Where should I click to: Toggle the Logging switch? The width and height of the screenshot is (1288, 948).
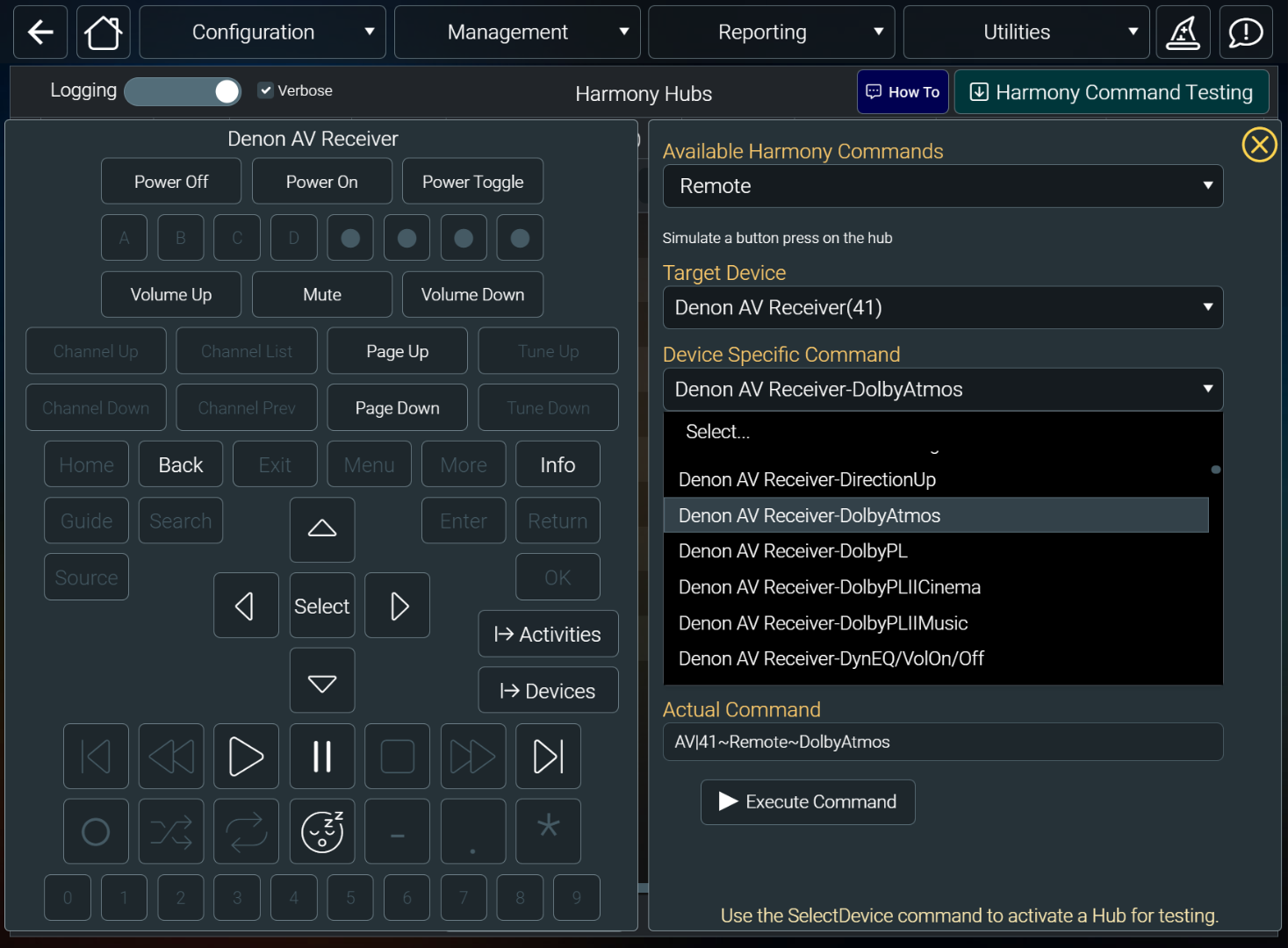click(183, 91)
